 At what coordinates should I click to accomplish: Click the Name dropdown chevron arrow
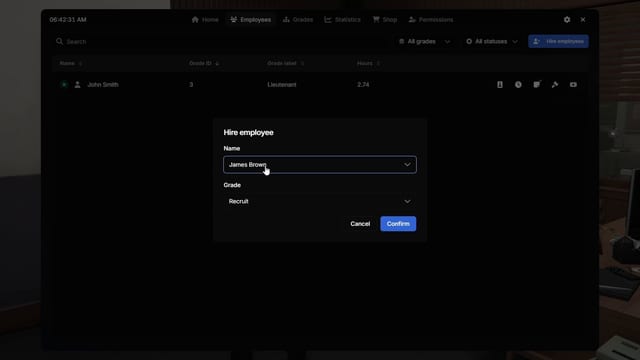coord(407,164)
